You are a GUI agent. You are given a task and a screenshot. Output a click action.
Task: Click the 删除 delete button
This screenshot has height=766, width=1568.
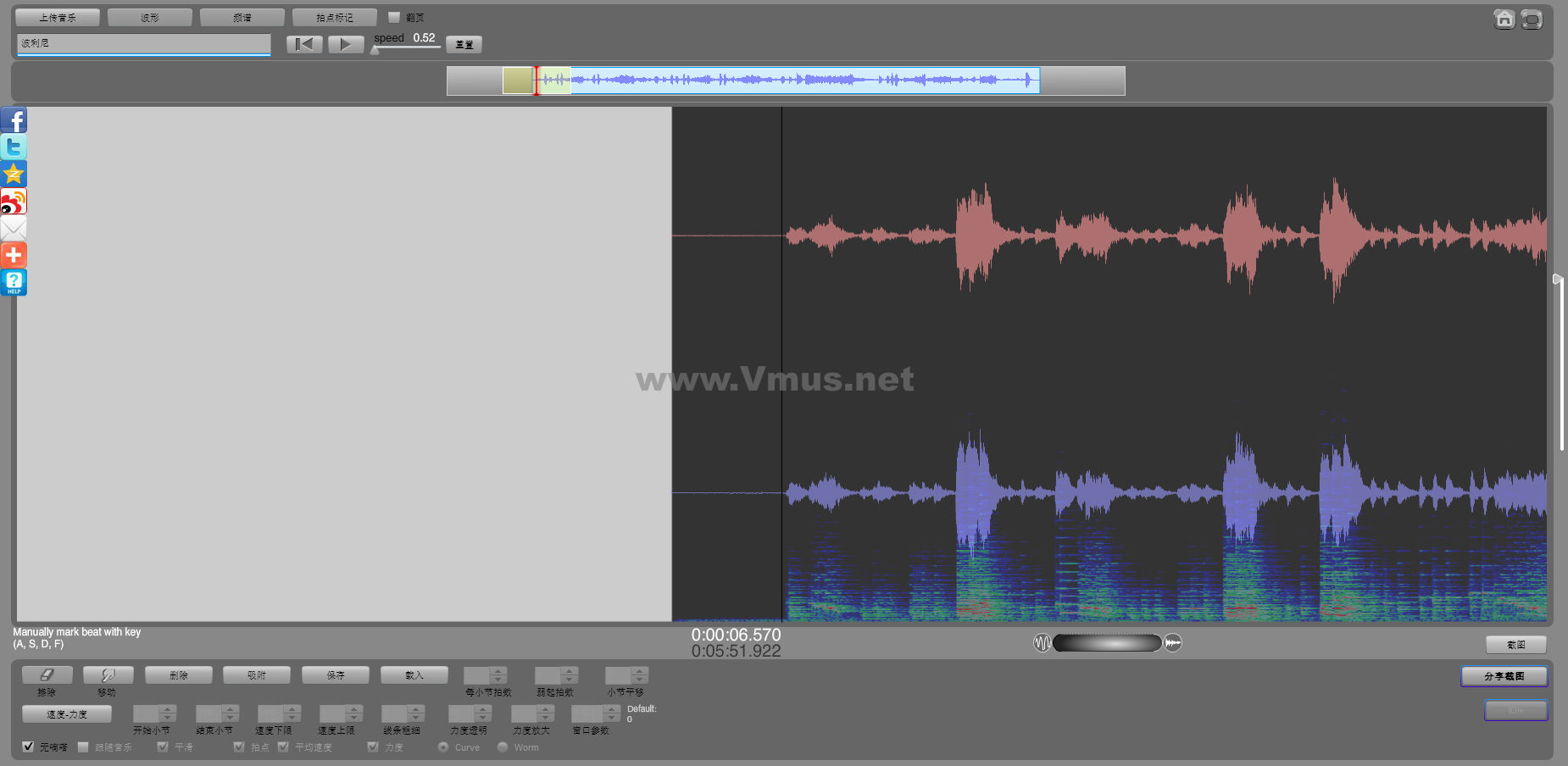point(179,674)
